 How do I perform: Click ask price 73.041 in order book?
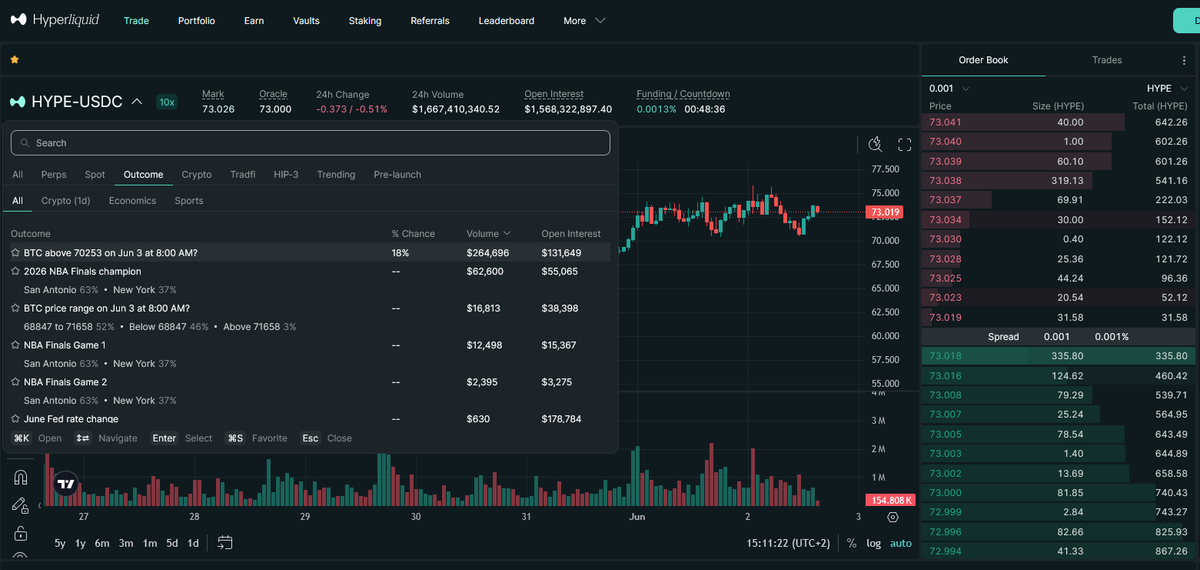[945, 122]
